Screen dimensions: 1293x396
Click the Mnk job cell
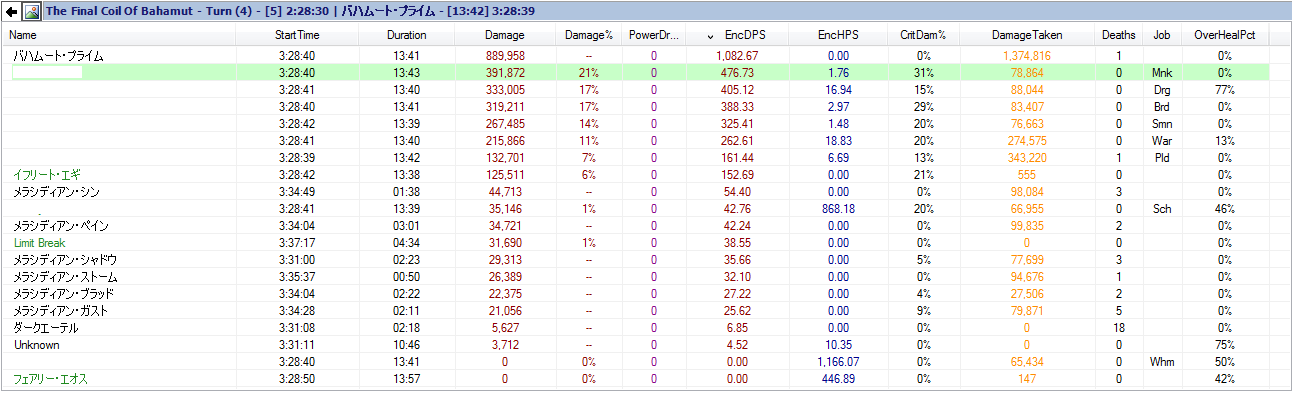coord(1161,73)
